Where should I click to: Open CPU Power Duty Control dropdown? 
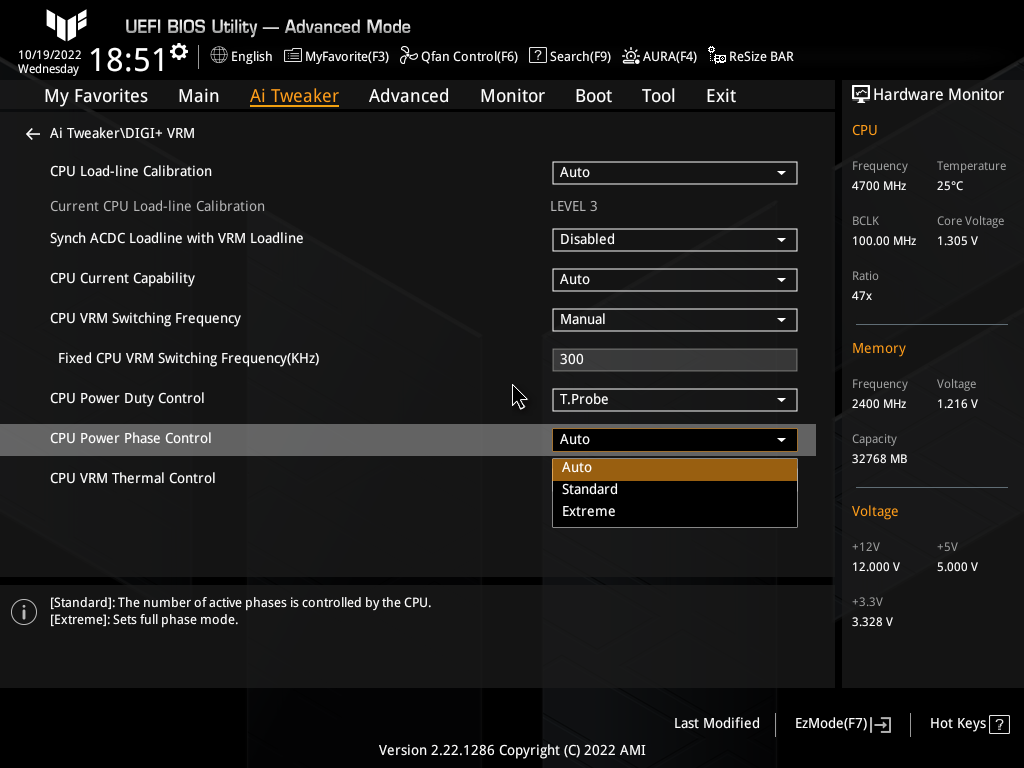674,399
